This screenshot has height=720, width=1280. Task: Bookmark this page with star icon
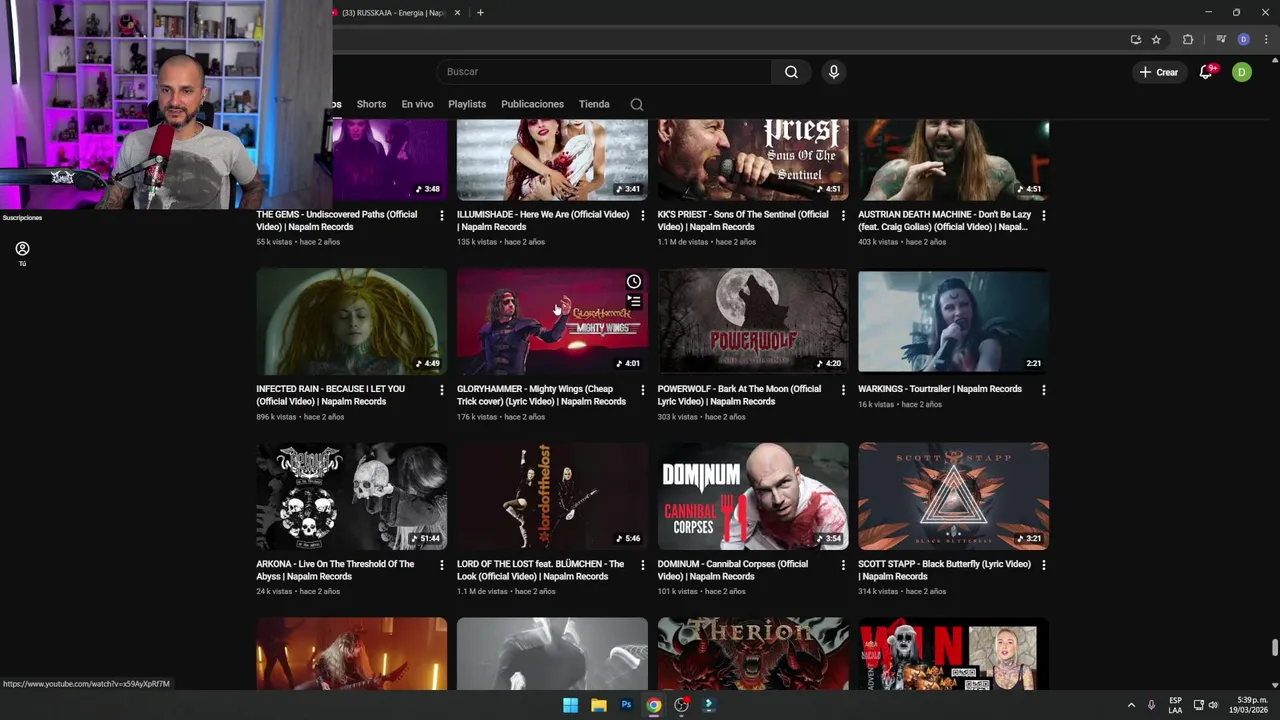[1156, 40]
